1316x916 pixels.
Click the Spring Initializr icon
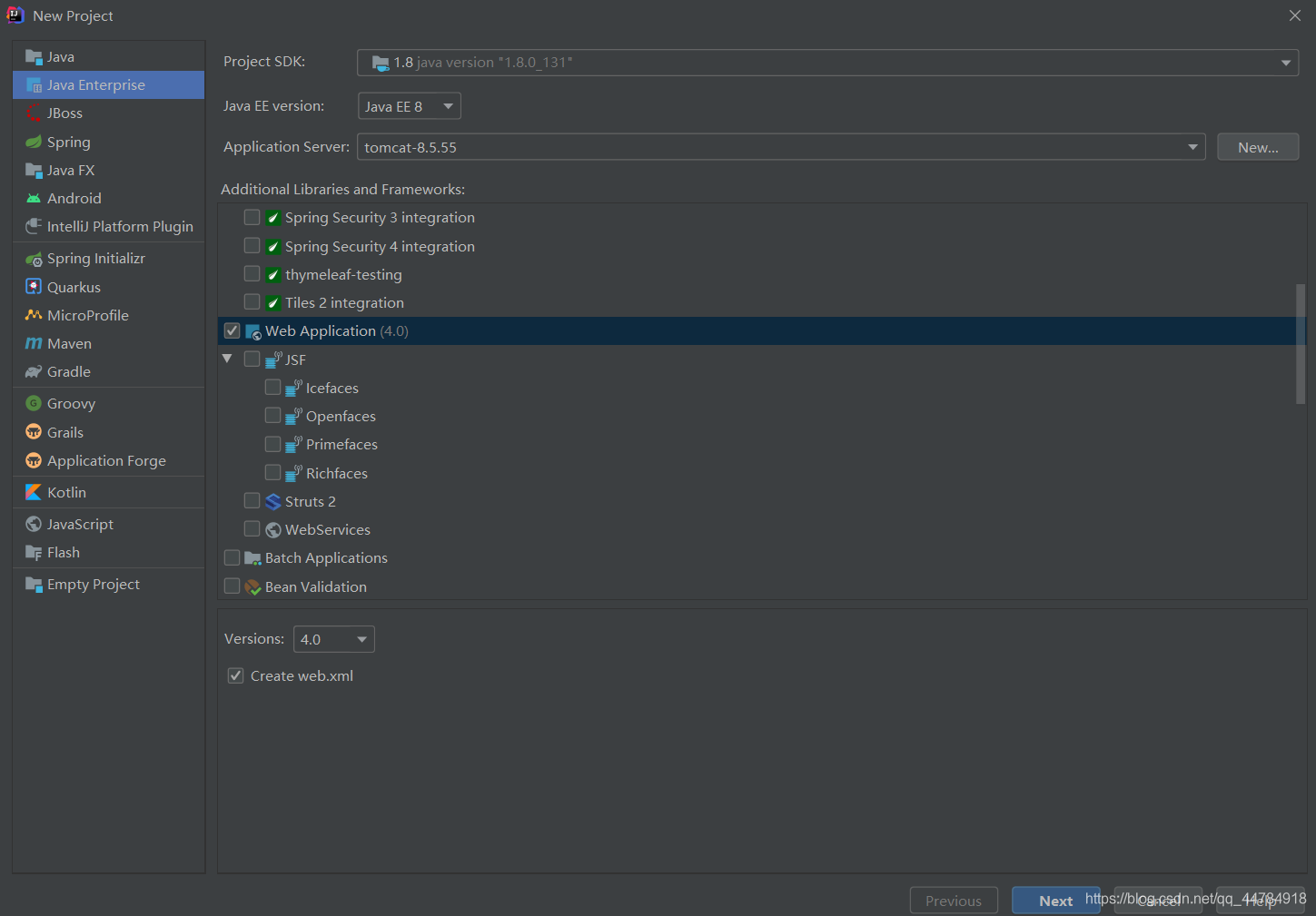(x=34, y=259)
